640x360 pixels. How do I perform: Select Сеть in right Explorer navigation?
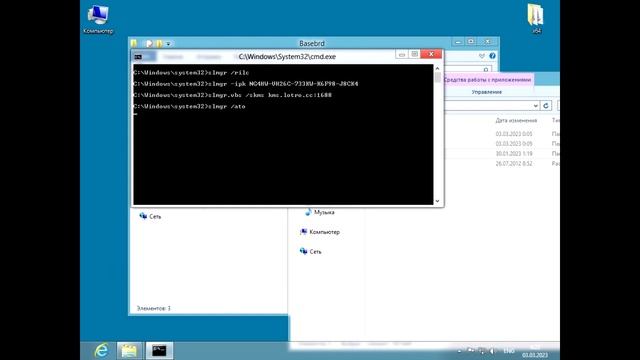311,251
